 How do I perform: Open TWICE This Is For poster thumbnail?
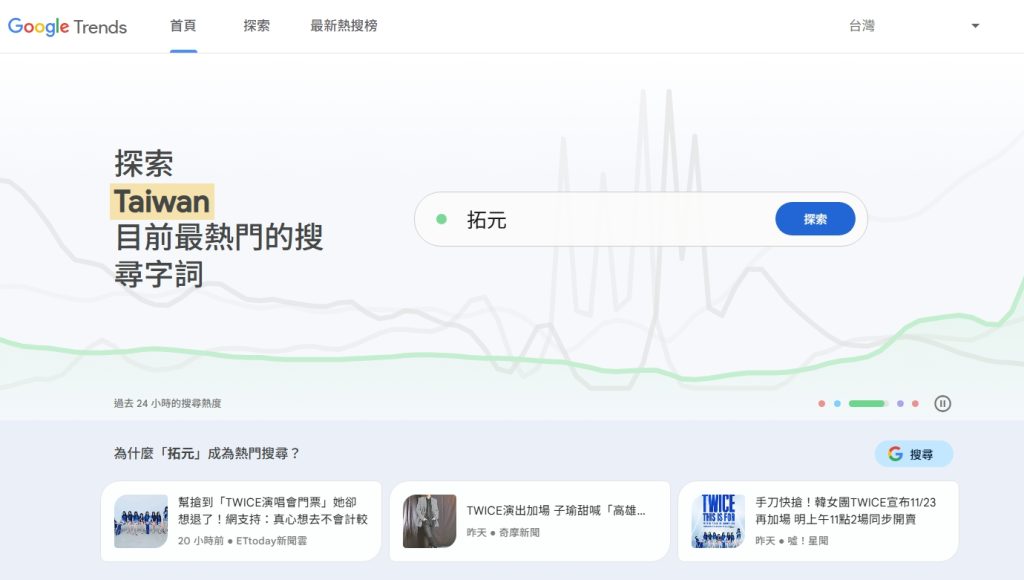(718, 521)
